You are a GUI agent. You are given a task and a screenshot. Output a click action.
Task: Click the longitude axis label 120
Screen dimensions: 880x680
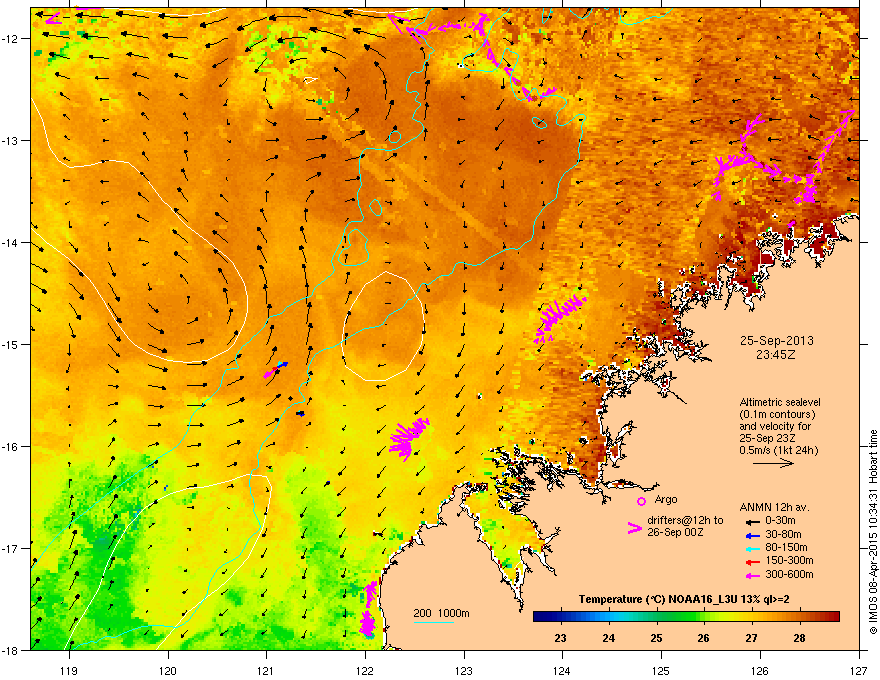(167, 670)
